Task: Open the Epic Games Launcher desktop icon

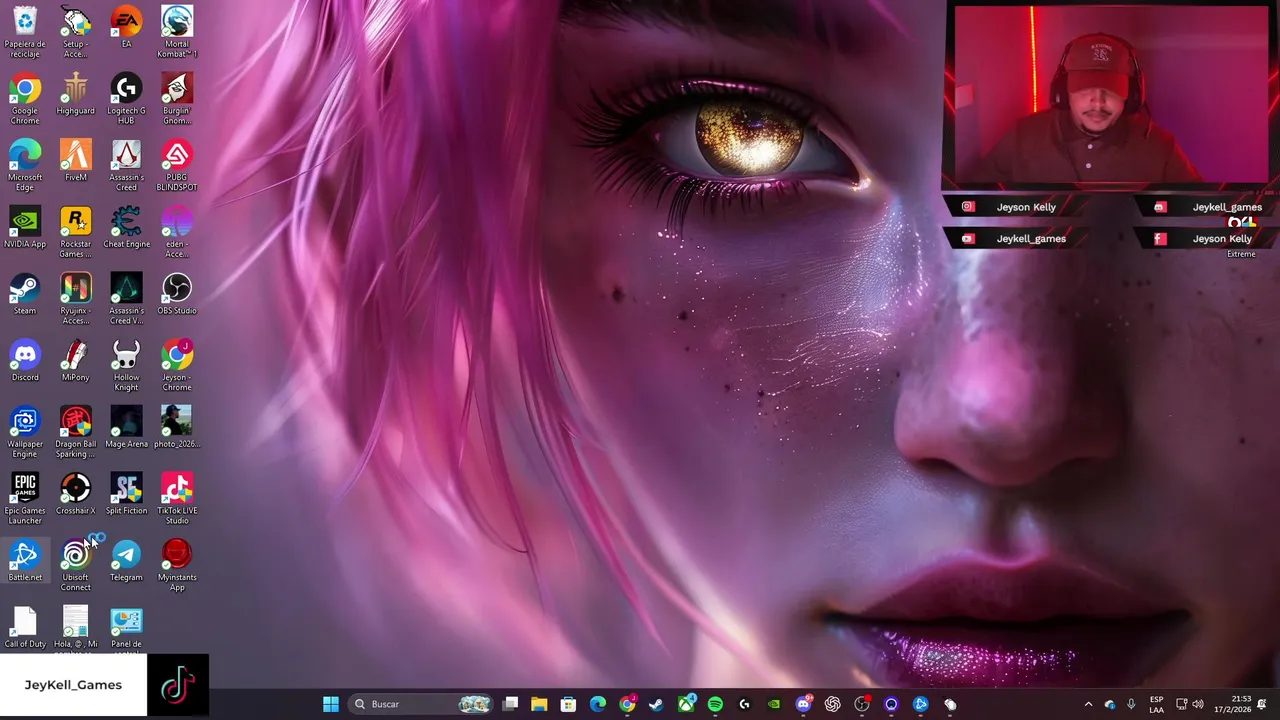Action: pyautogui.click(x=25, y=499)
